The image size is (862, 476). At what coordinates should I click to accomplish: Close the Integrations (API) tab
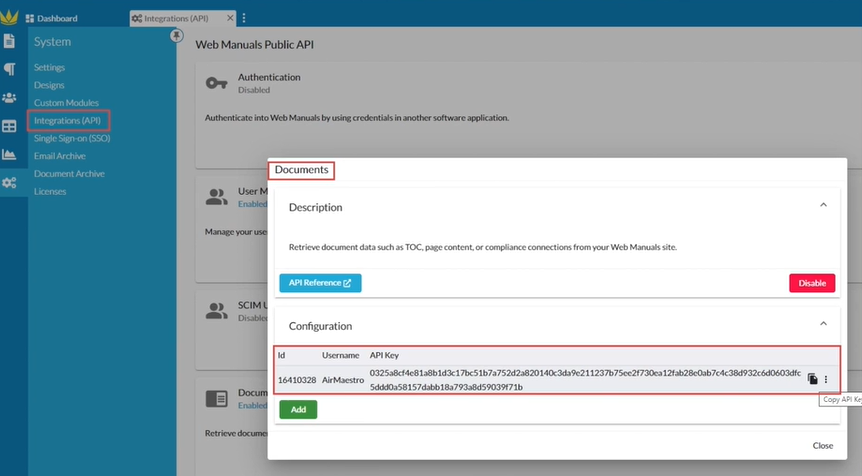pos(230,18)
